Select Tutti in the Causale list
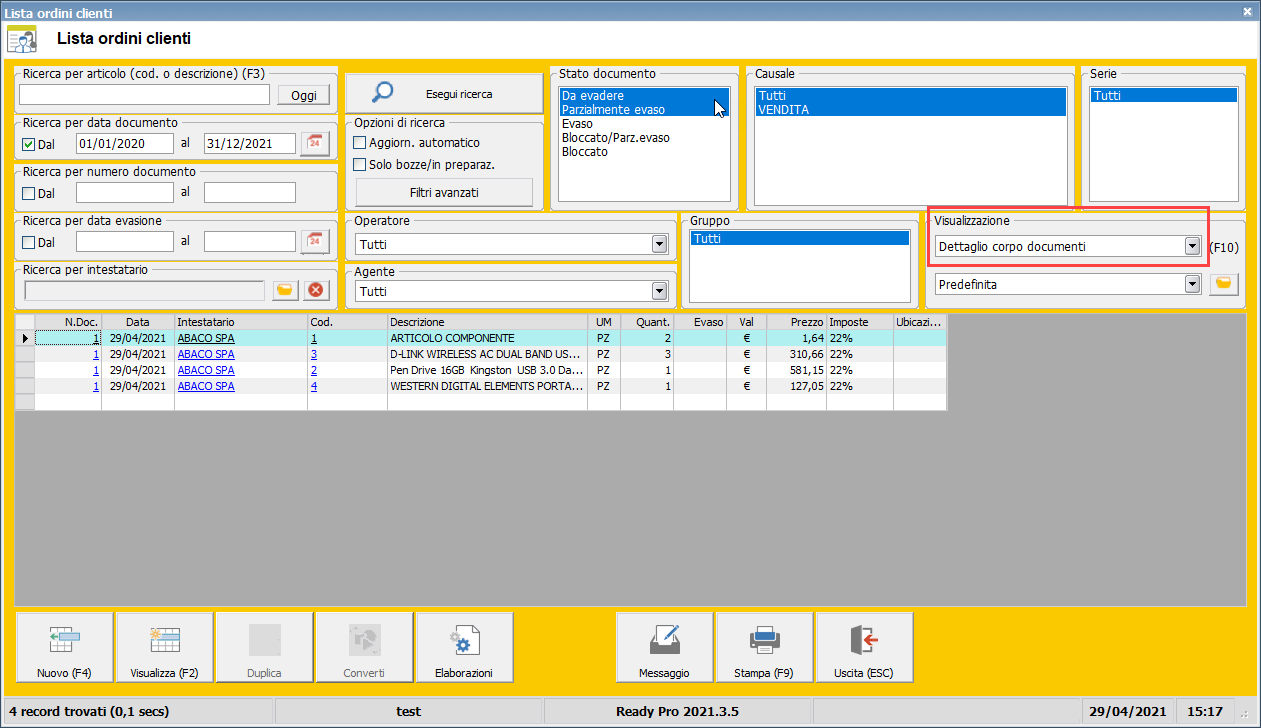Viewport: 1261px width, 728px height. click(911, 96)
